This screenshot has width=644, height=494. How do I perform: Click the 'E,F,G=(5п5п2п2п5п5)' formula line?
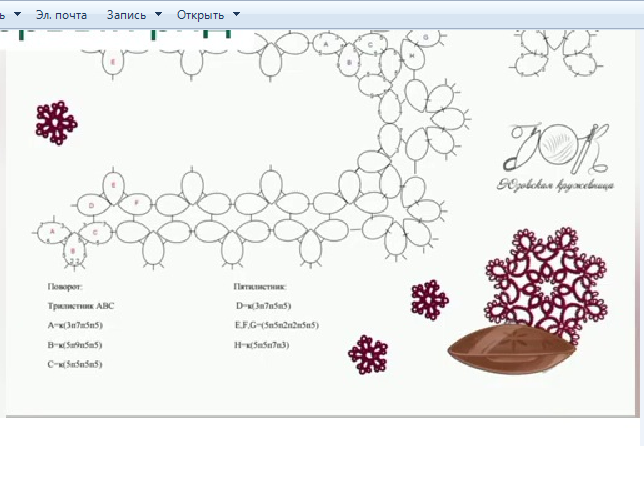[x=276, y=325]
